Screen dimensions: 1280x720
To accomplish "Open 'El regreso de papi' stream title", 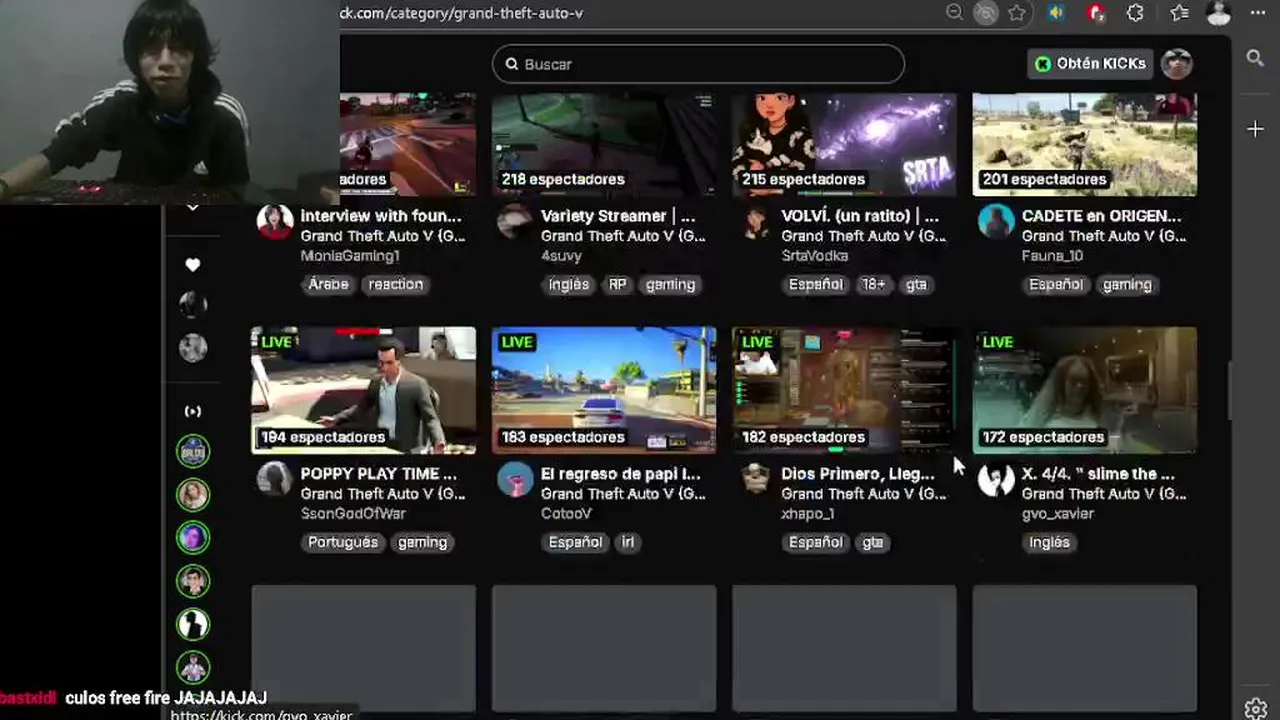I will click(x=620, y=474).
